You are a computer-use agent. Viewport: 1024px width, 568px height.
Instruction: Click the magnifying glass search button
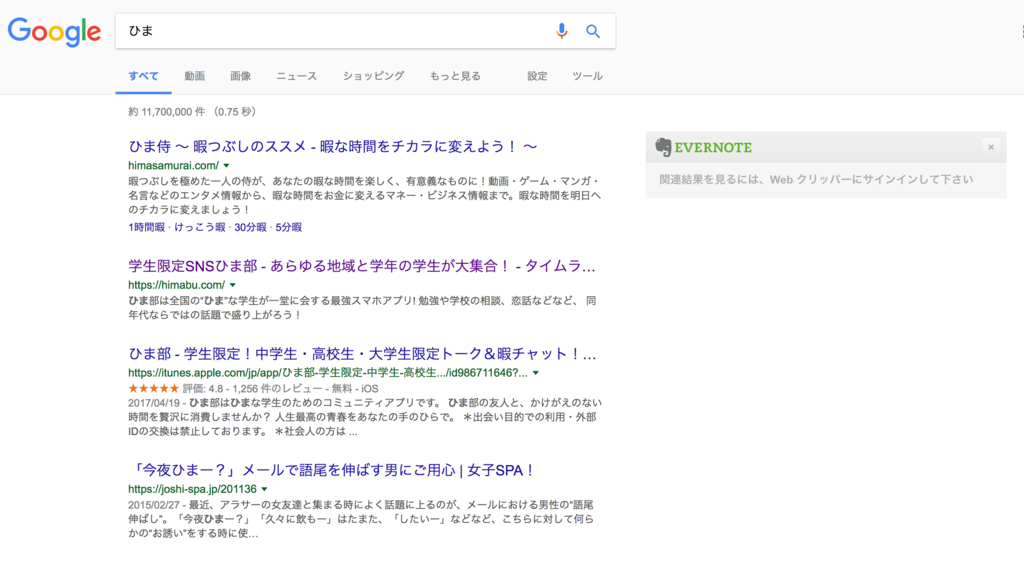pos(593,31)
